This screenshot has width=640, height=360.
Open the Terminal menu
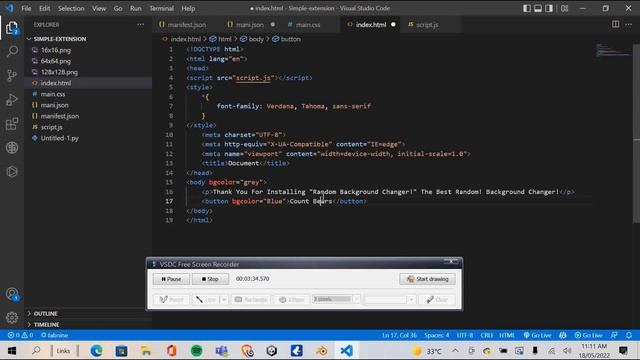tap(161, 8)
